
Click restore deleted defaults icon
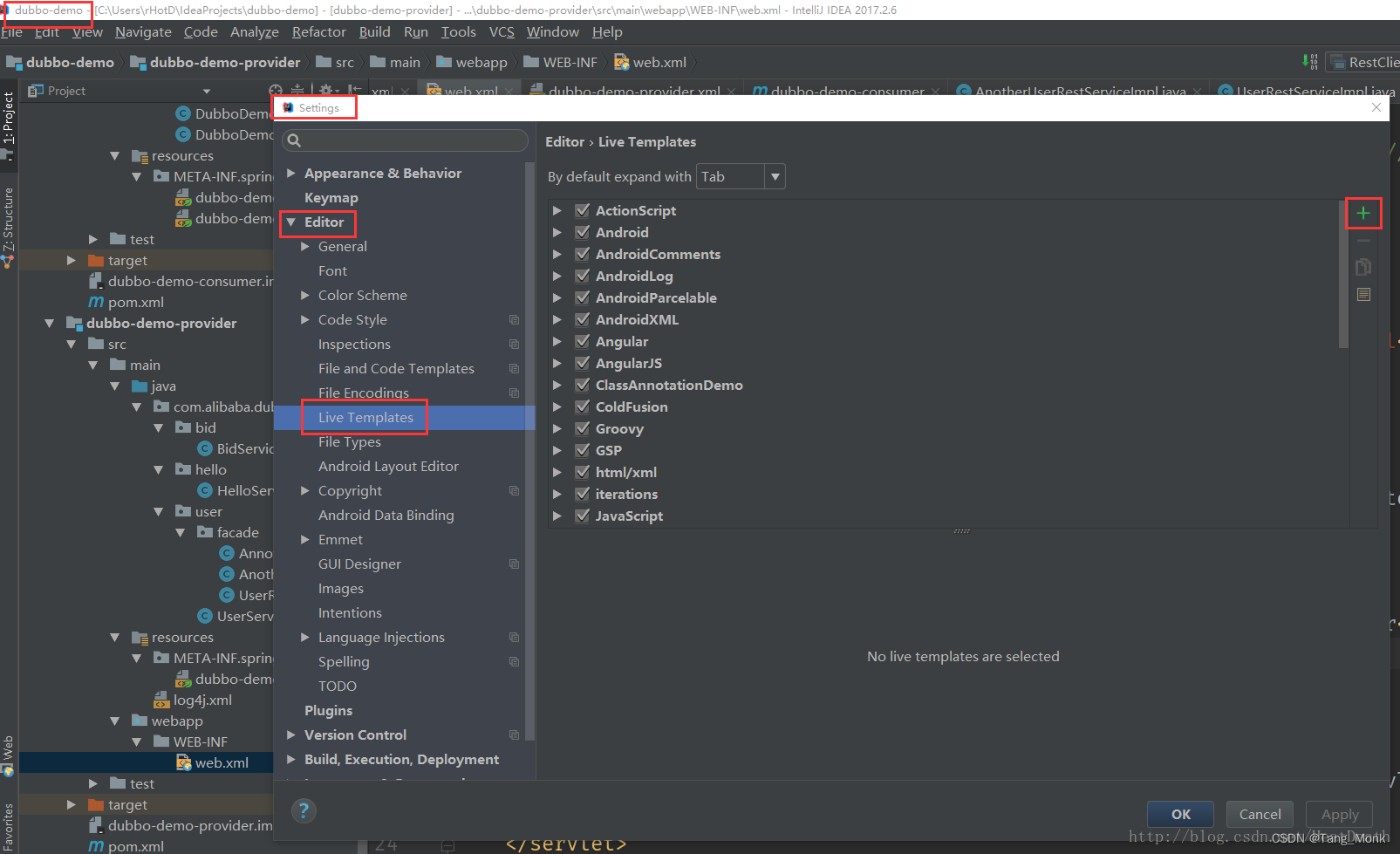coord(1363,295)
